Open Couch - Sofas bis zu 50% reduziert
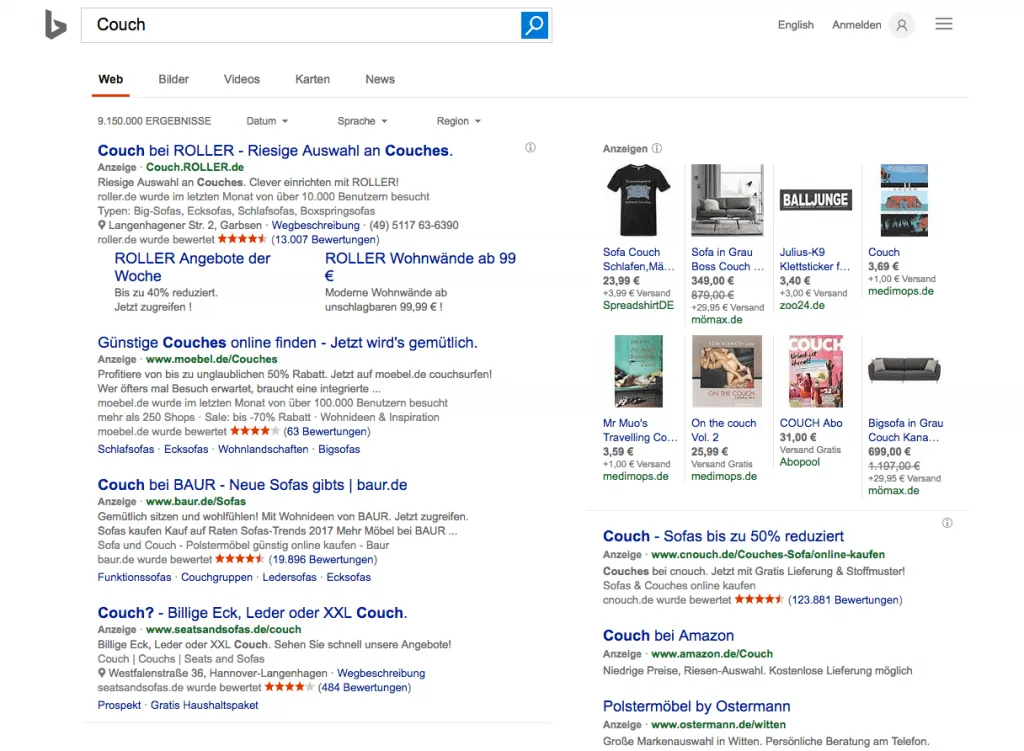The width and height of the screenshot is (1024, 751). (x=723, y=536)
